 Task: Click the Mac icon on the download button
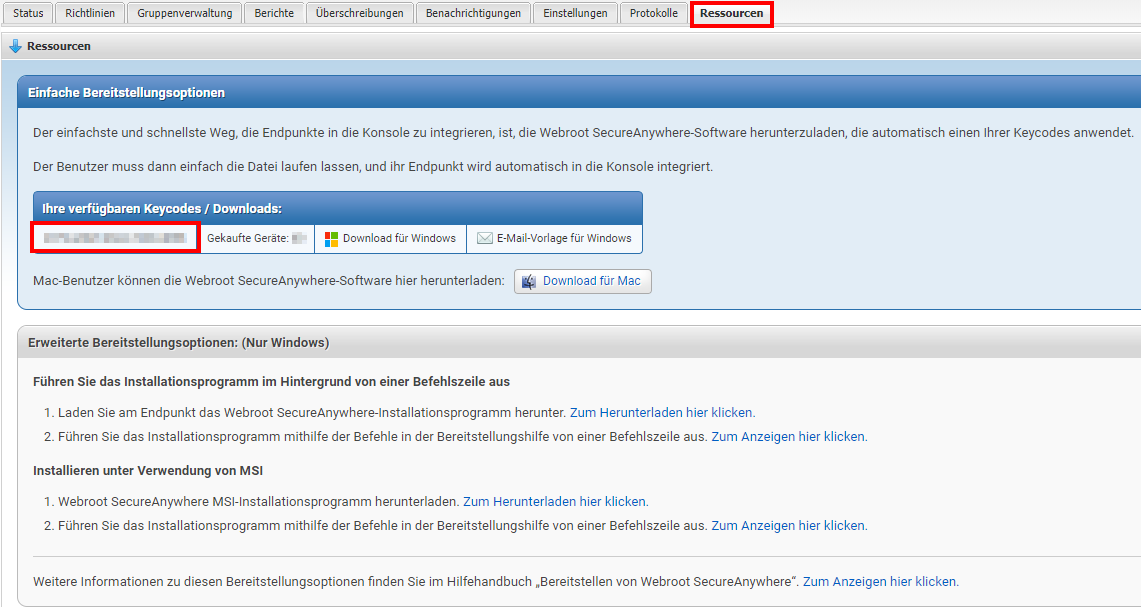click(x=529, y=281)
